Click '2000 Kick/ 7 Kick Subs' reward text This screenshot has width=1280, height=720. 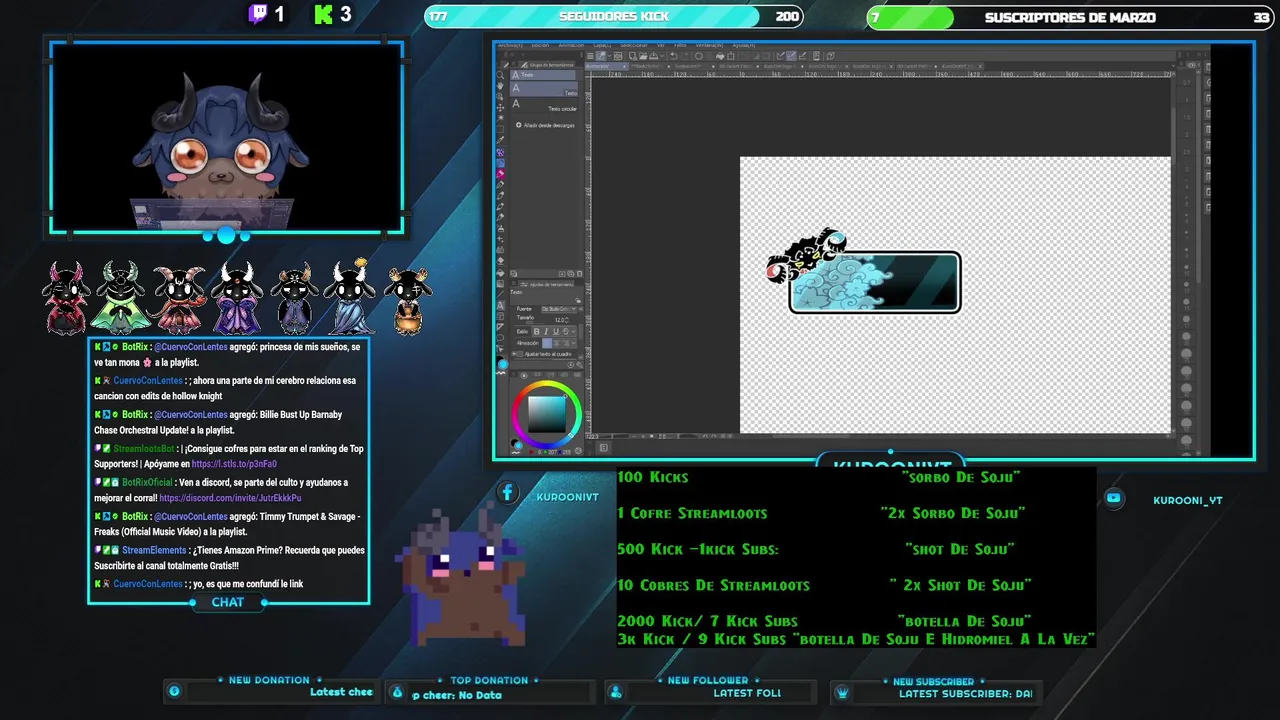707,621
